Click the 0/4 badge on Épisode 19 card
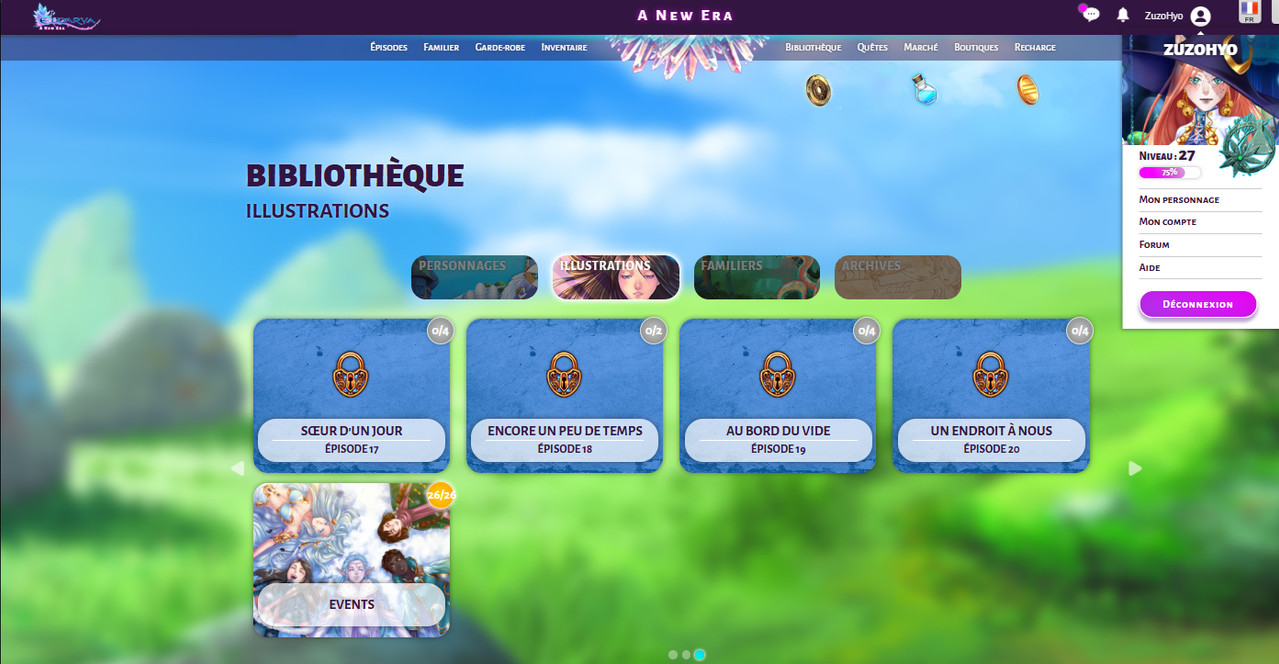The image size is (1279, 664). pyautogui.click(x=866, y=330)
